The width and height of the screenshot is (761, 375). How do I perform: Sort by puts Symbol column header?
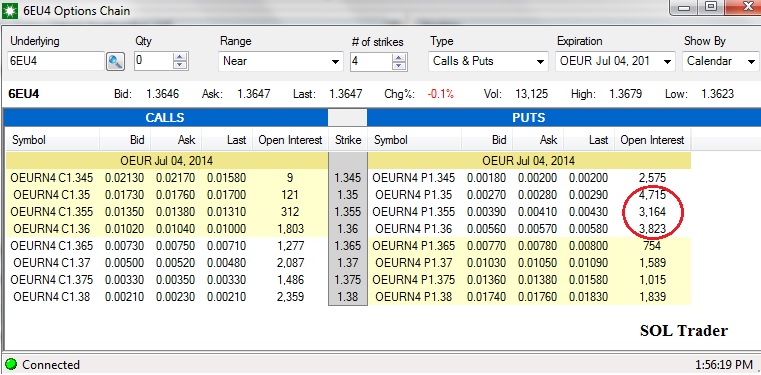click(x=414, y=140)
